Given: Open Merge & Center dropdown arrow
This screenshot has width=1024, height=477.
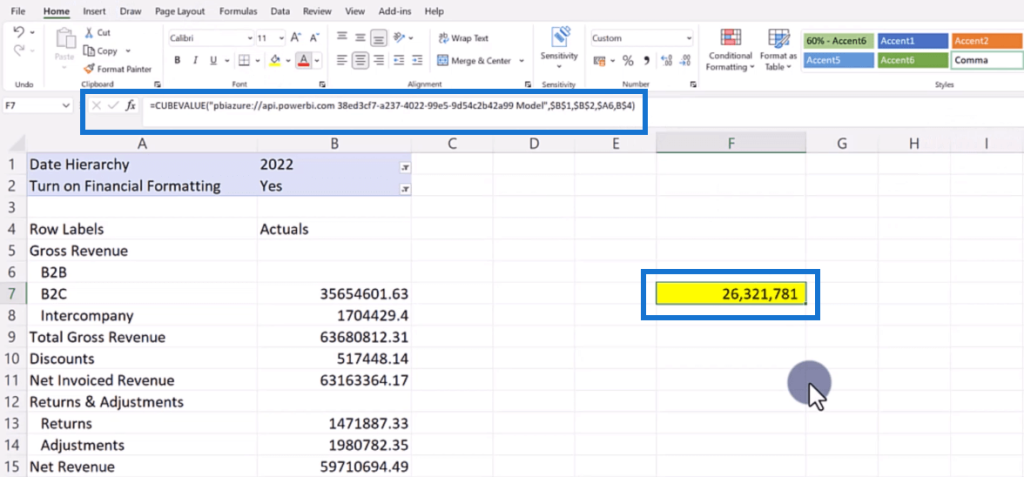Looking at the screenshot, I should [x=522, y=61].
